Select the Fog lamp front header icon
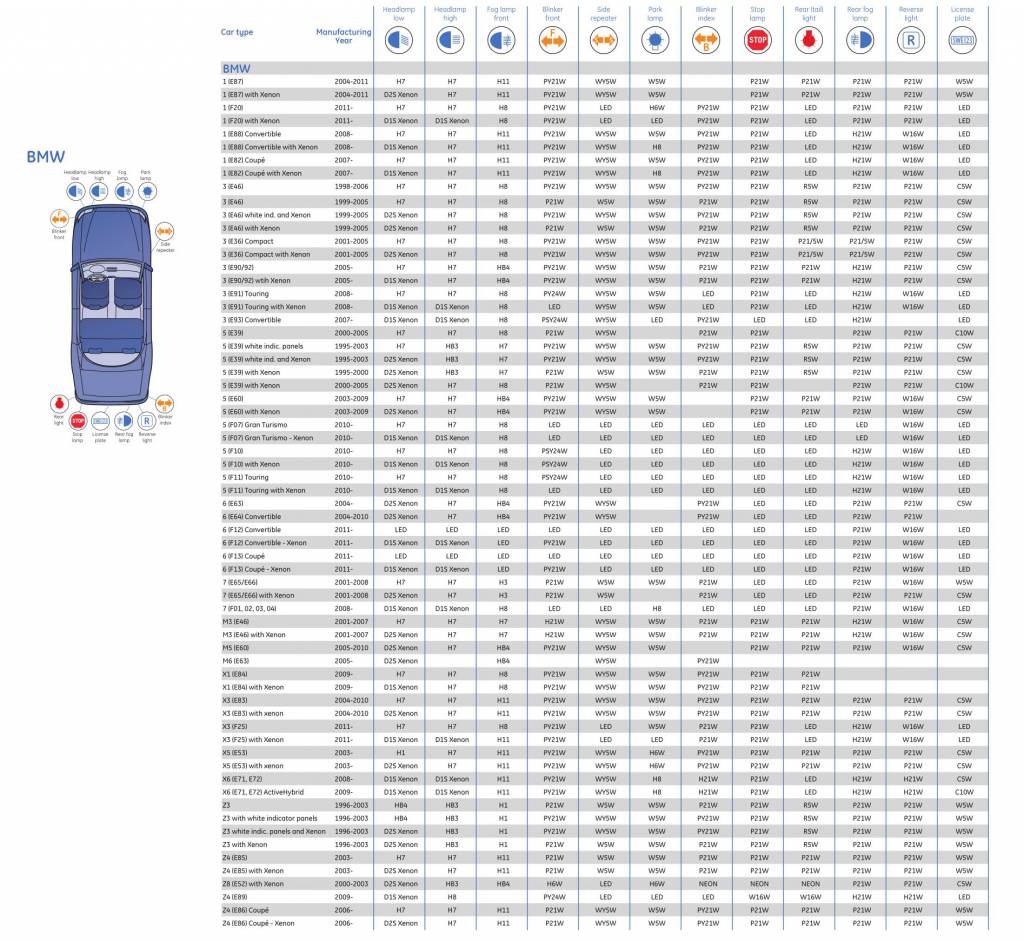This screenshot has height=941, width=1024. tap(501, 40)
